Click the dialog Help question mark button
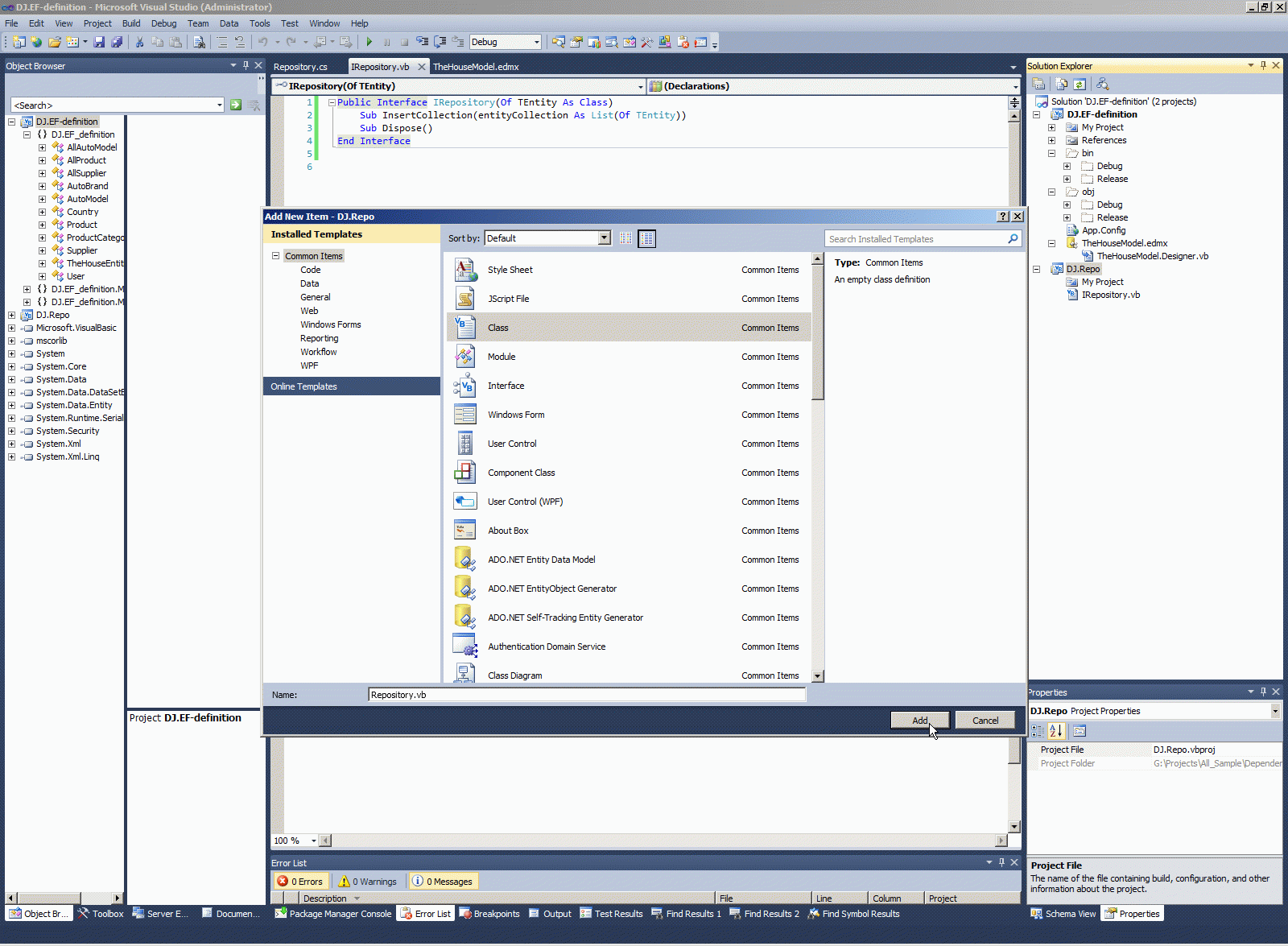This screenshot has height=946, width=1288. pos(1003,217)
